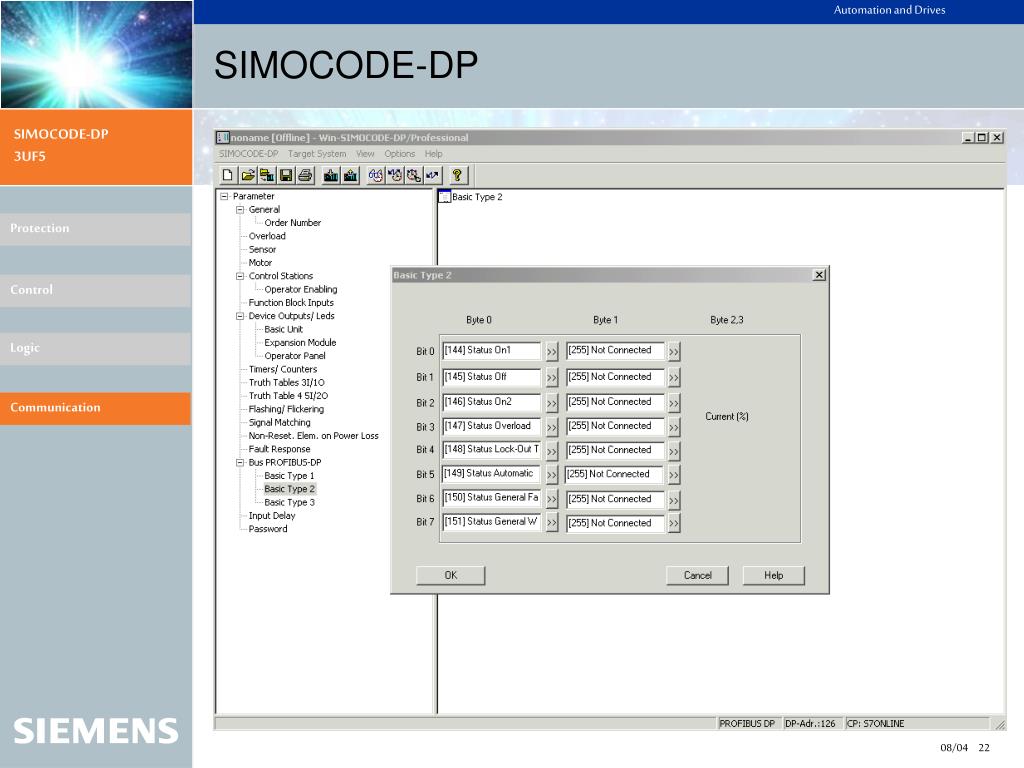The image size is (1024, 768).
Task: Select Order Number in the tree
Action: [293, 223]
